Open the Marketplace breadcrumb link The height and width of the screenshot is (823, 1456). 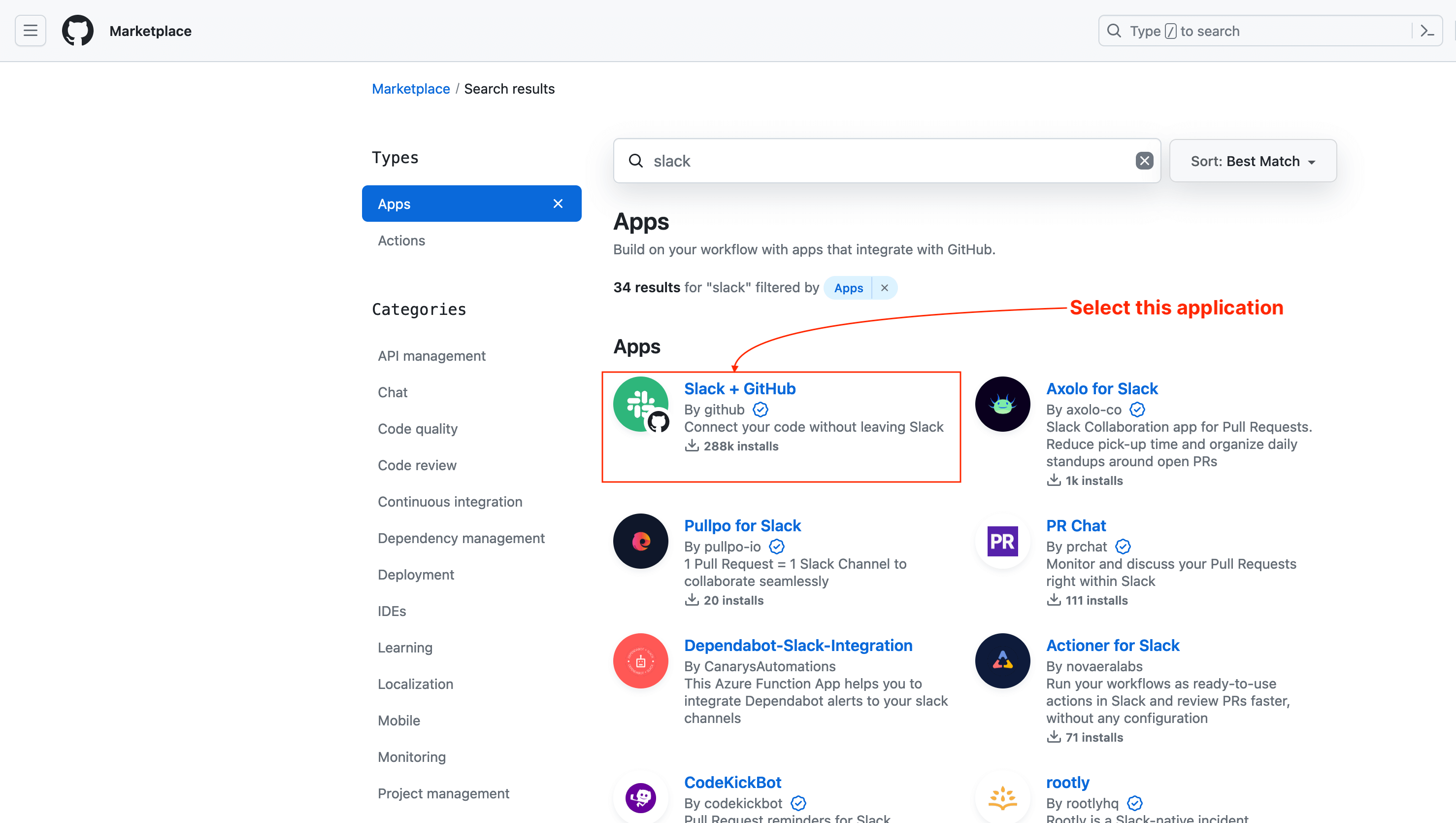[411, 89]
